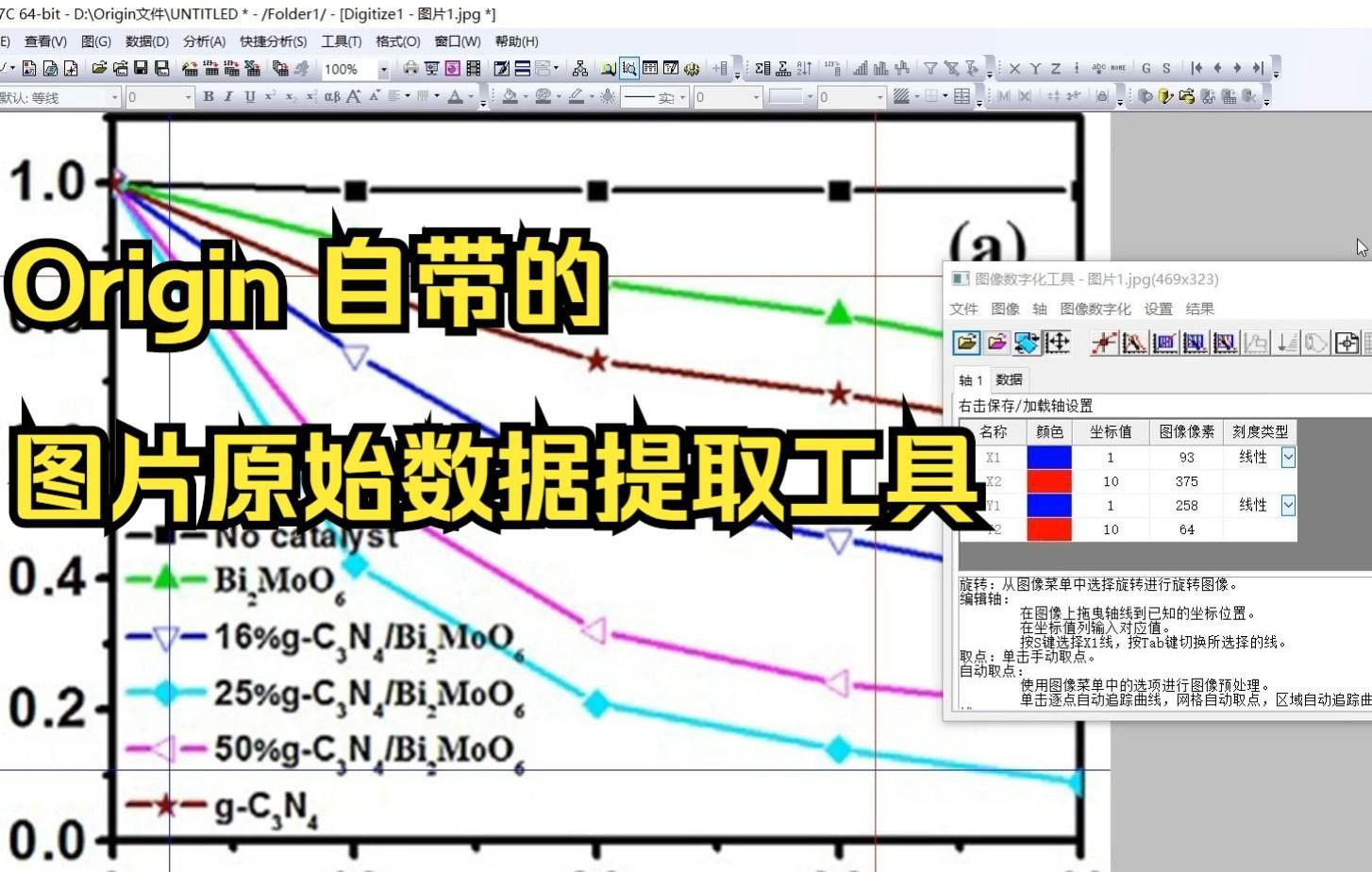Open the 分析(A) menu

coord(204,42)
